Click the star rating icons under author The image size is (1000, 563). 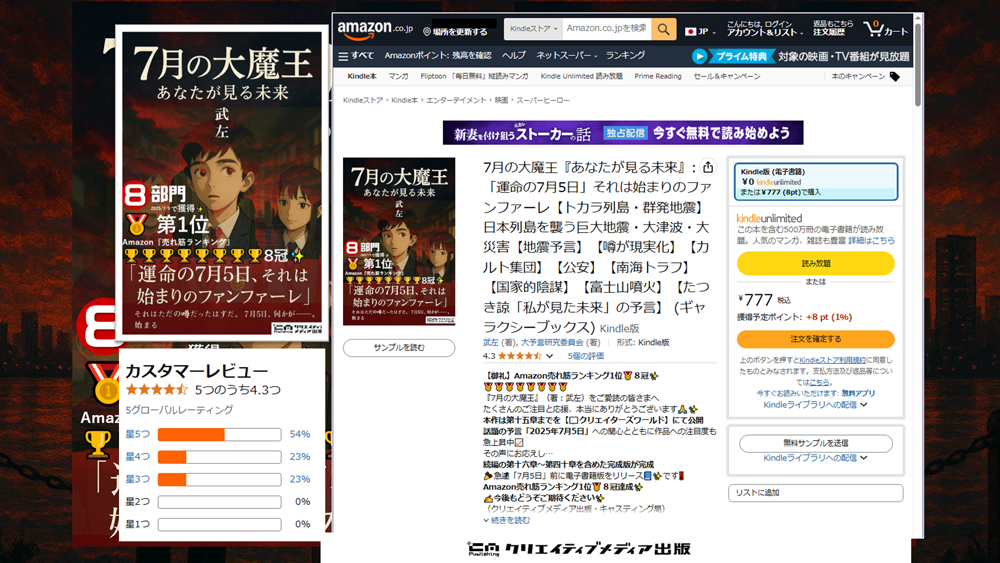pyautogui.click(x=520, y=356)
